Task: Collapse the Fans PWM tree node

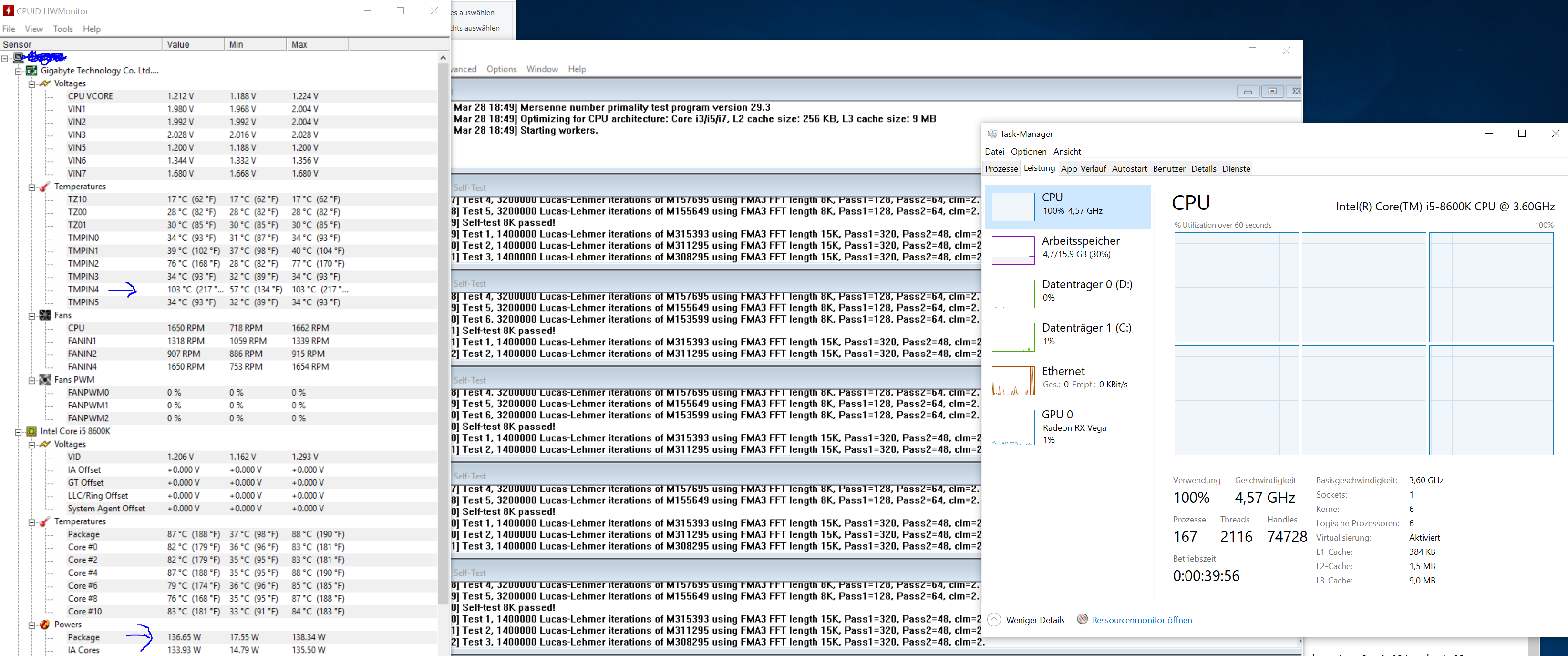Action: point(31,380)
